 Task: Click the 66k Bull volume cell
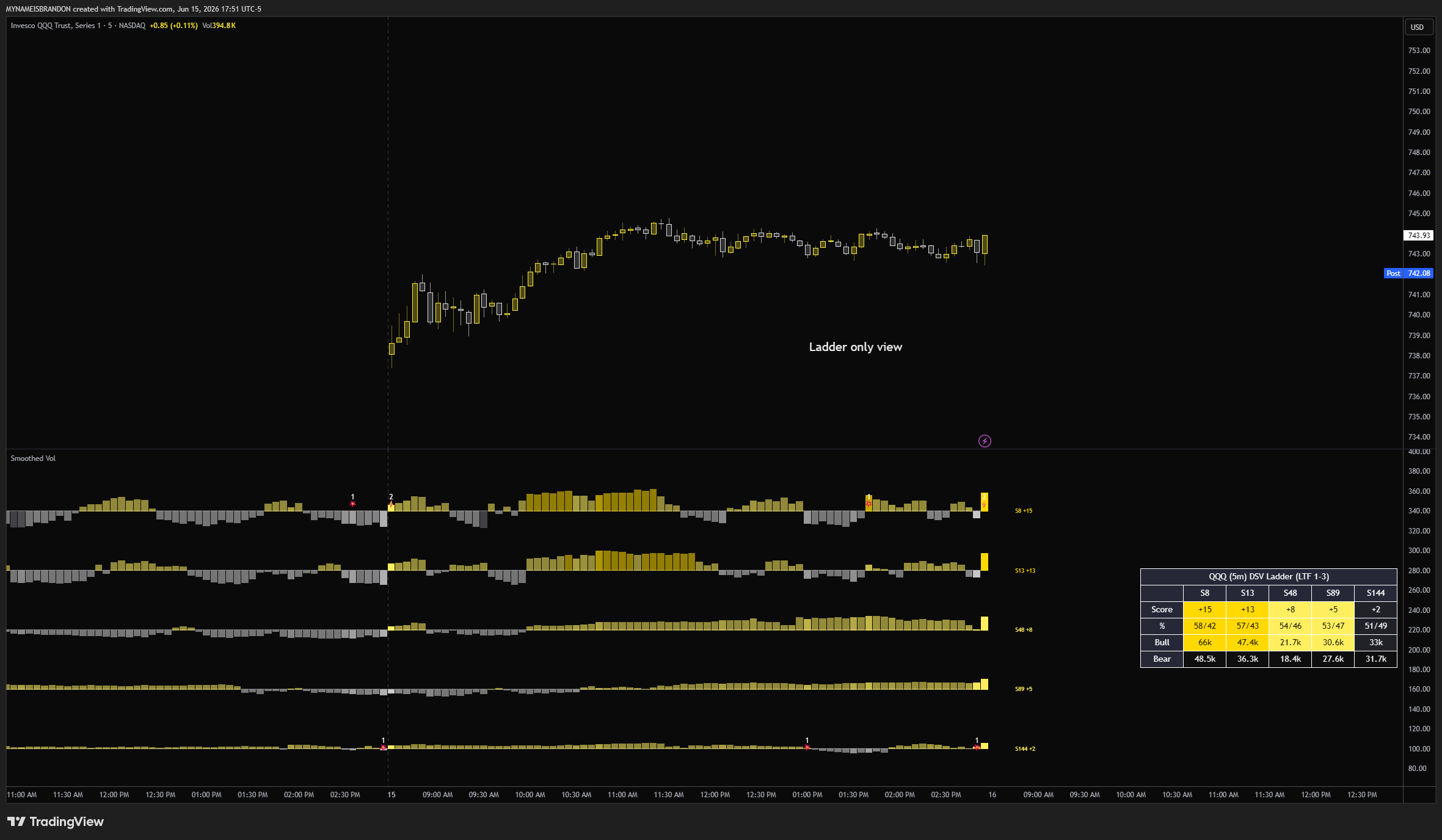pos(1204,642)
